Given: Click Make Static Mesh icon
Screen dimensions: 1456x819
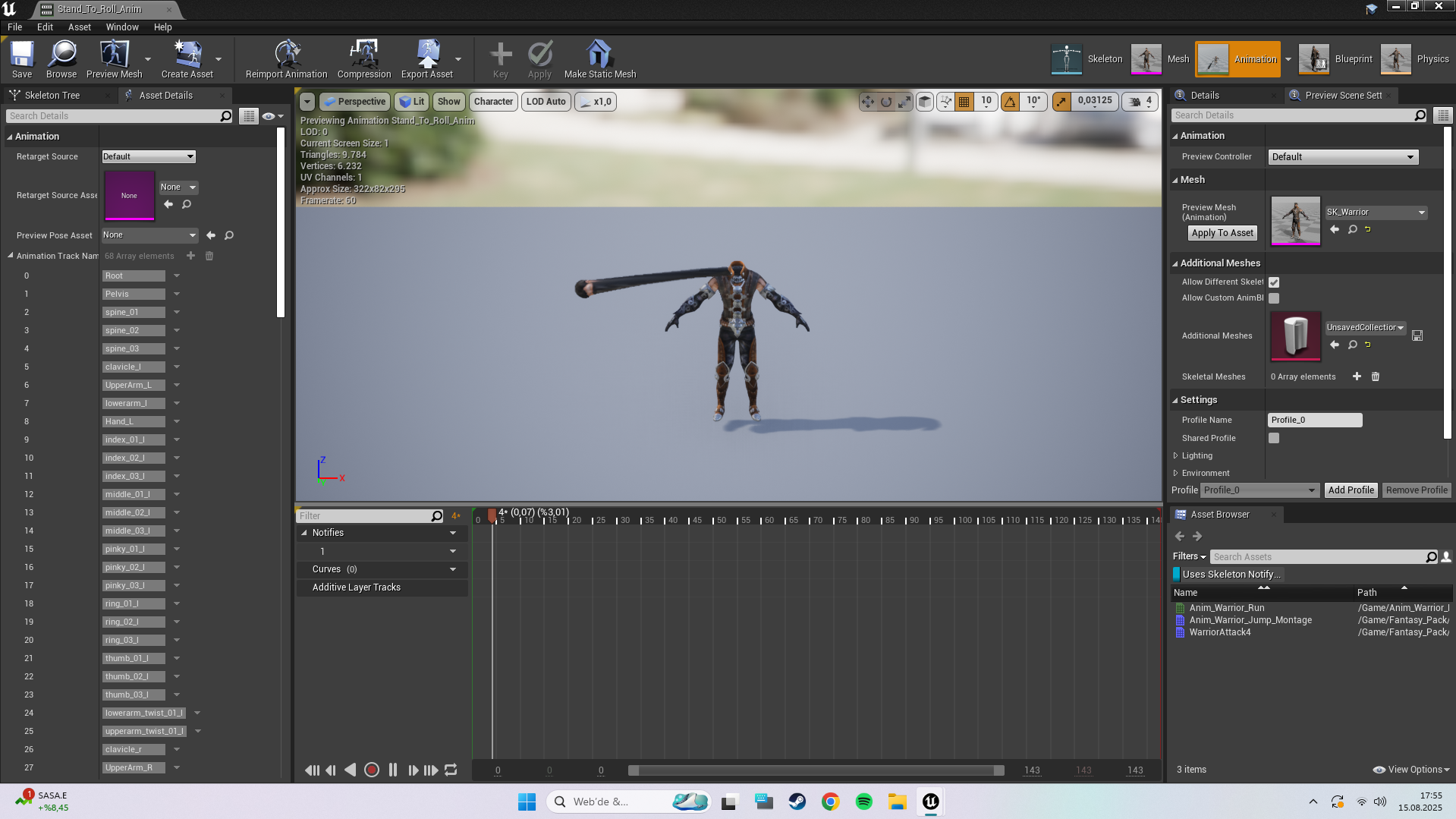Looking at the screenshot, I should click(x=600, y=59).
